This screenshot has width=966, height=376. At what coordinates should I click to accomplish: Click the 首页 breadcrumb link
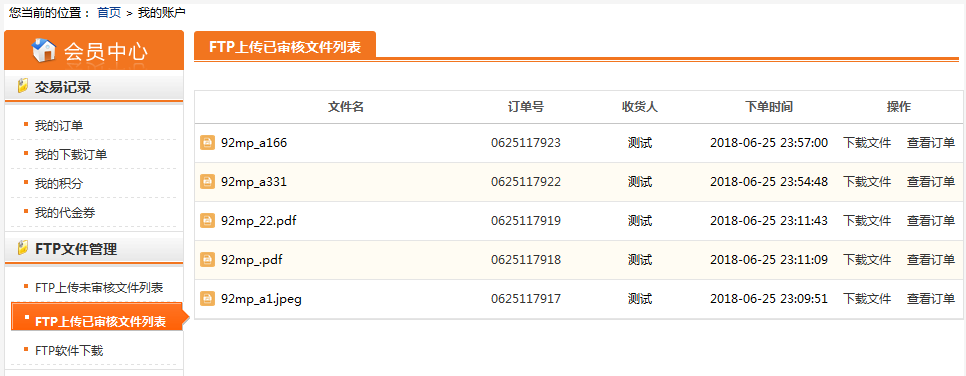click(109, 12)
